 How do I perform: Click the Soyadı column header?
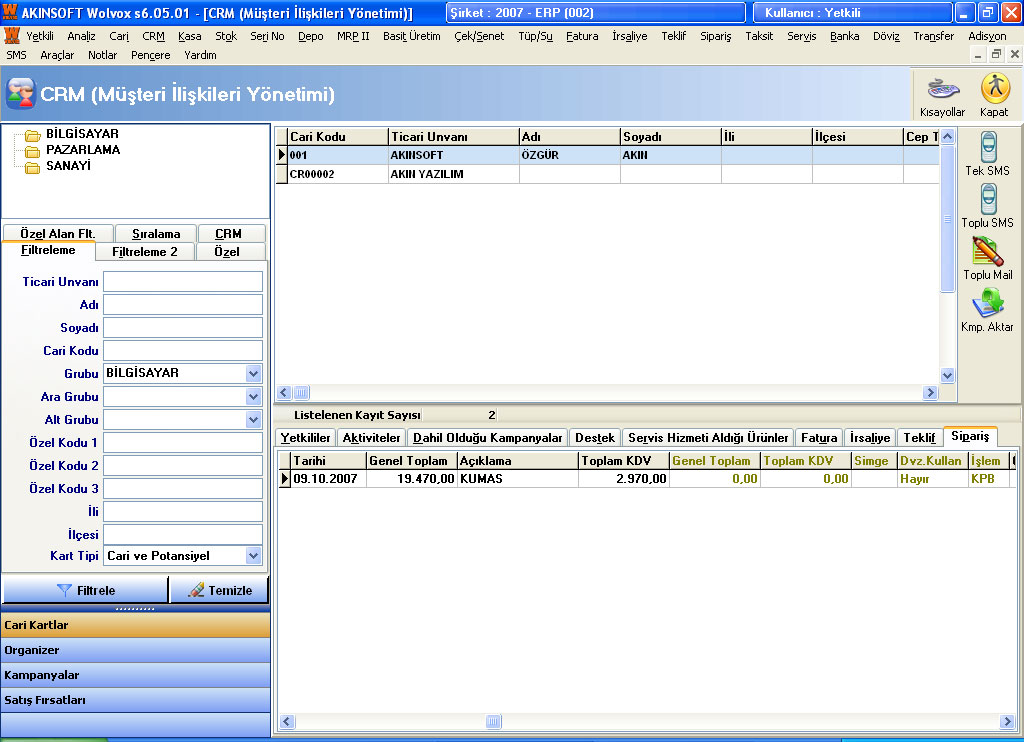pos(671,137)
